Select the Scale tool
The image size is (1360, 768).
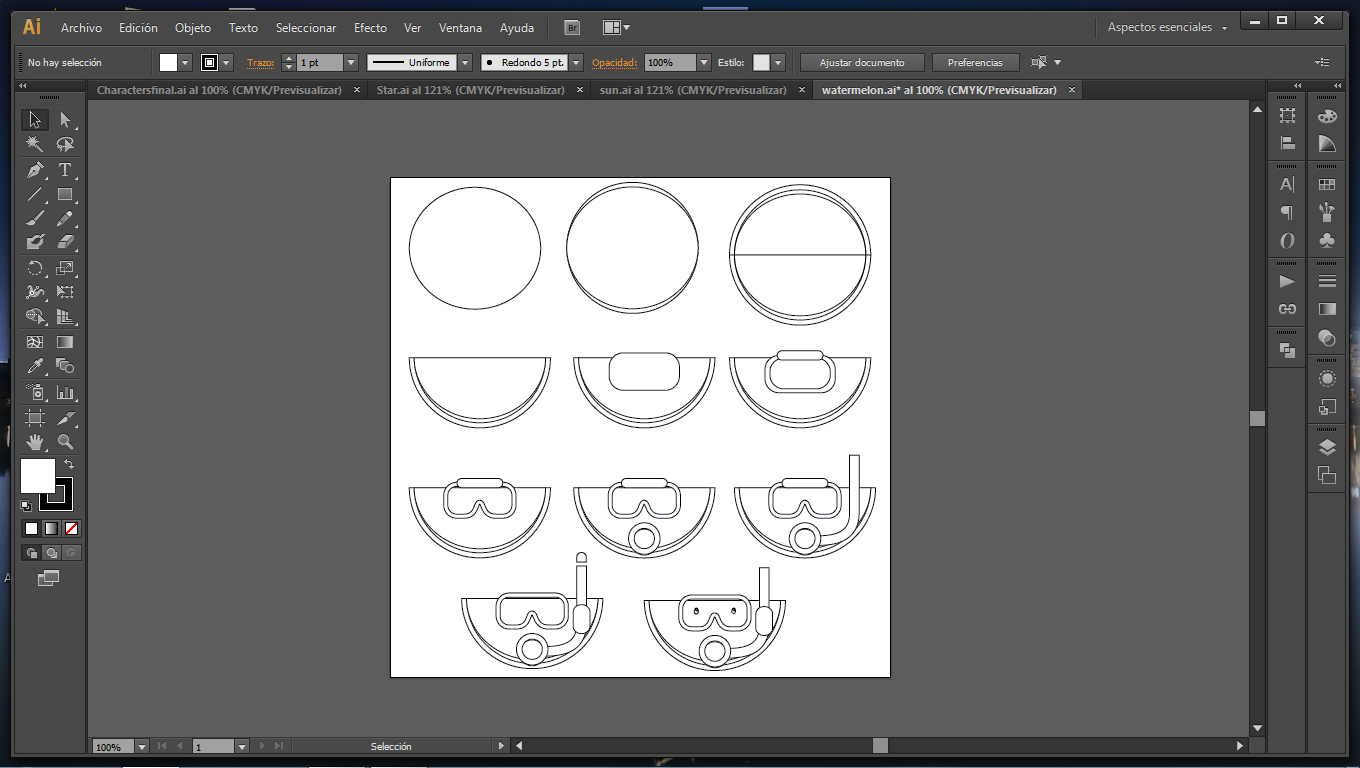coord(65,268)
